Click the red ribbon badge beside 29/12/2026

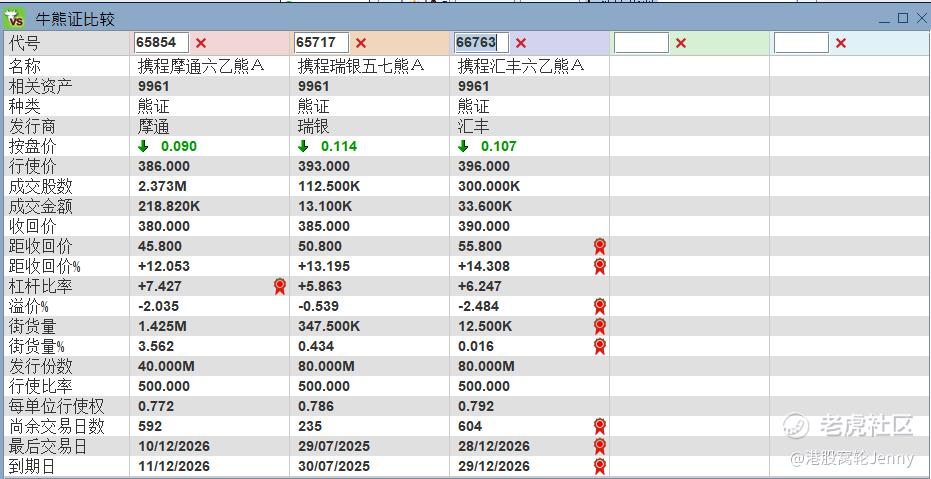point(600,467)
